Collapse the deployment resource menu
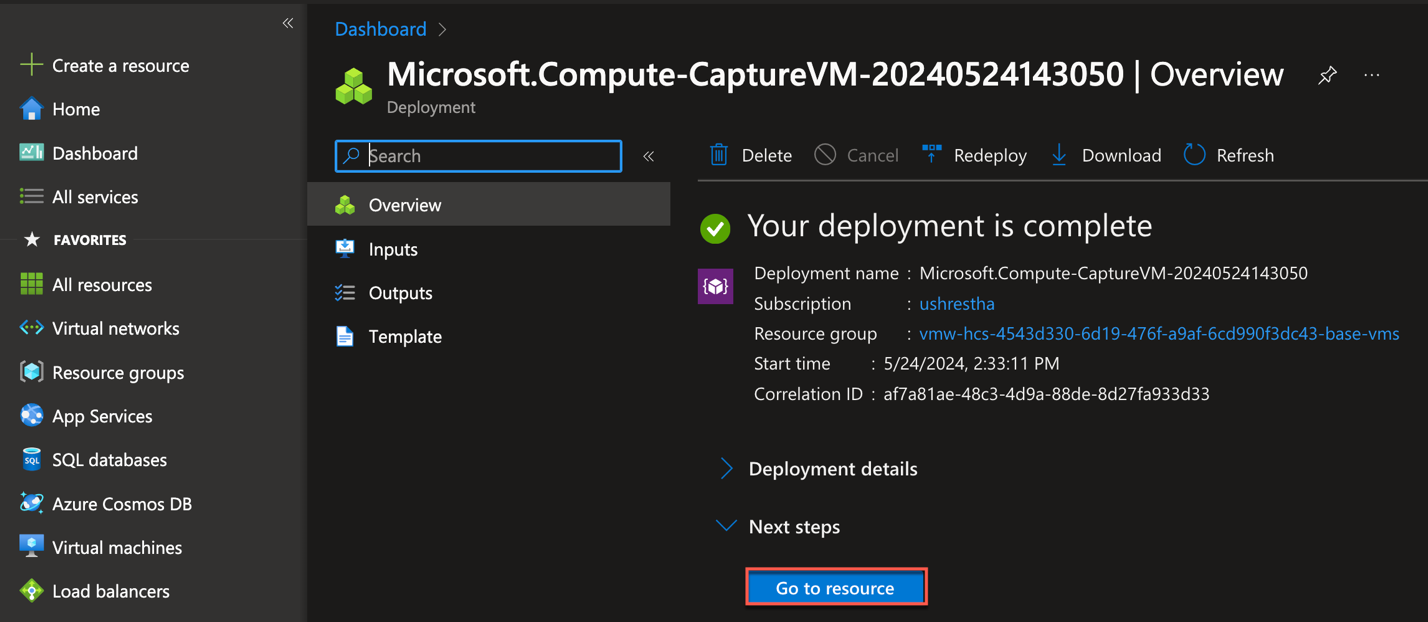Screen dimensions: 1428x622 649,156
